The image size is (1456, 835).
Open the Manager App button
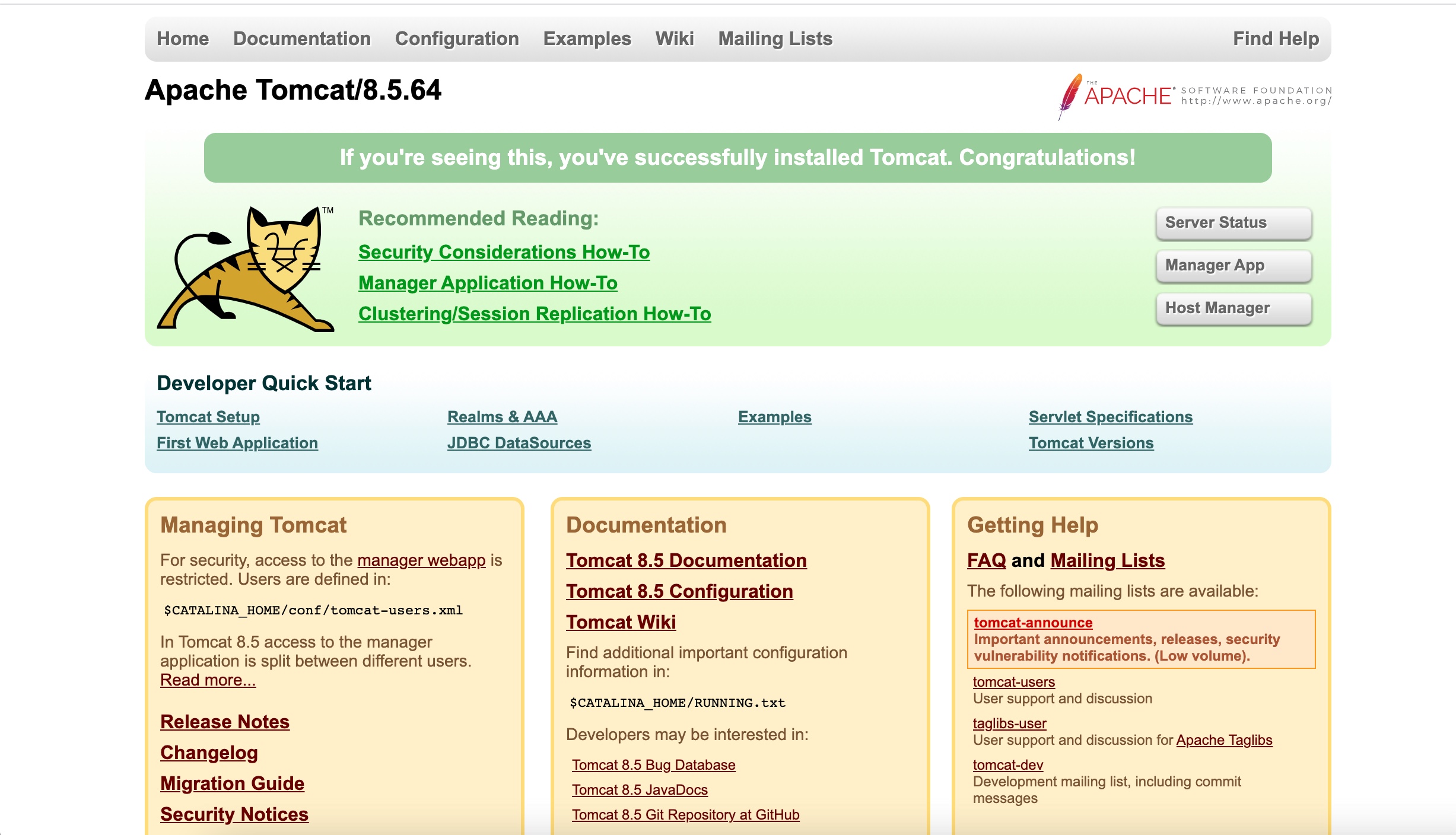[1233, 266]
